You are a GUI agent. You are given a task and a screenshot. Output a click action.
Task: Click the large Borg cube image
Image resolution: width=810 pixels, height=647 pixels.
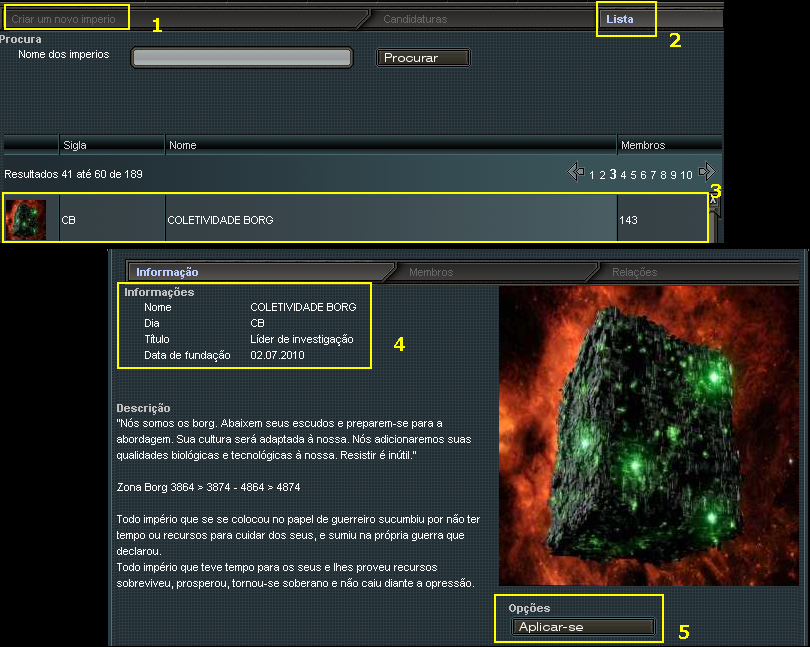(648, 436)
